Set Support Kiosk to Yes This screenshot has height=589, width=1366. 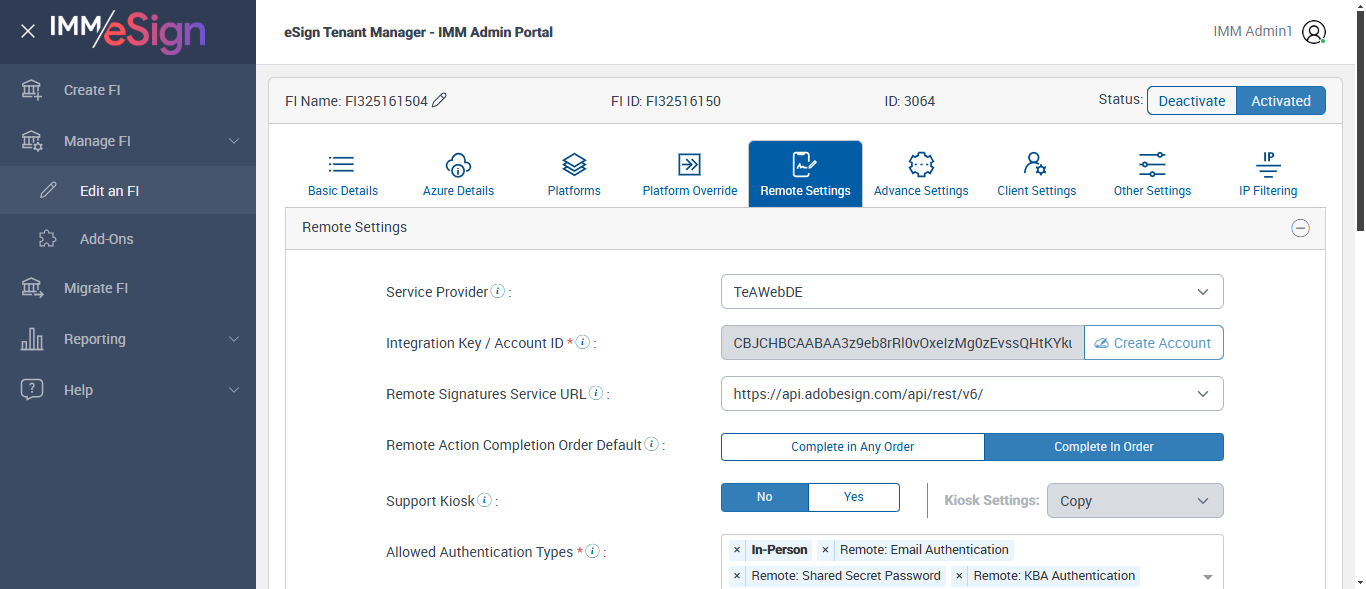point(853,497)
